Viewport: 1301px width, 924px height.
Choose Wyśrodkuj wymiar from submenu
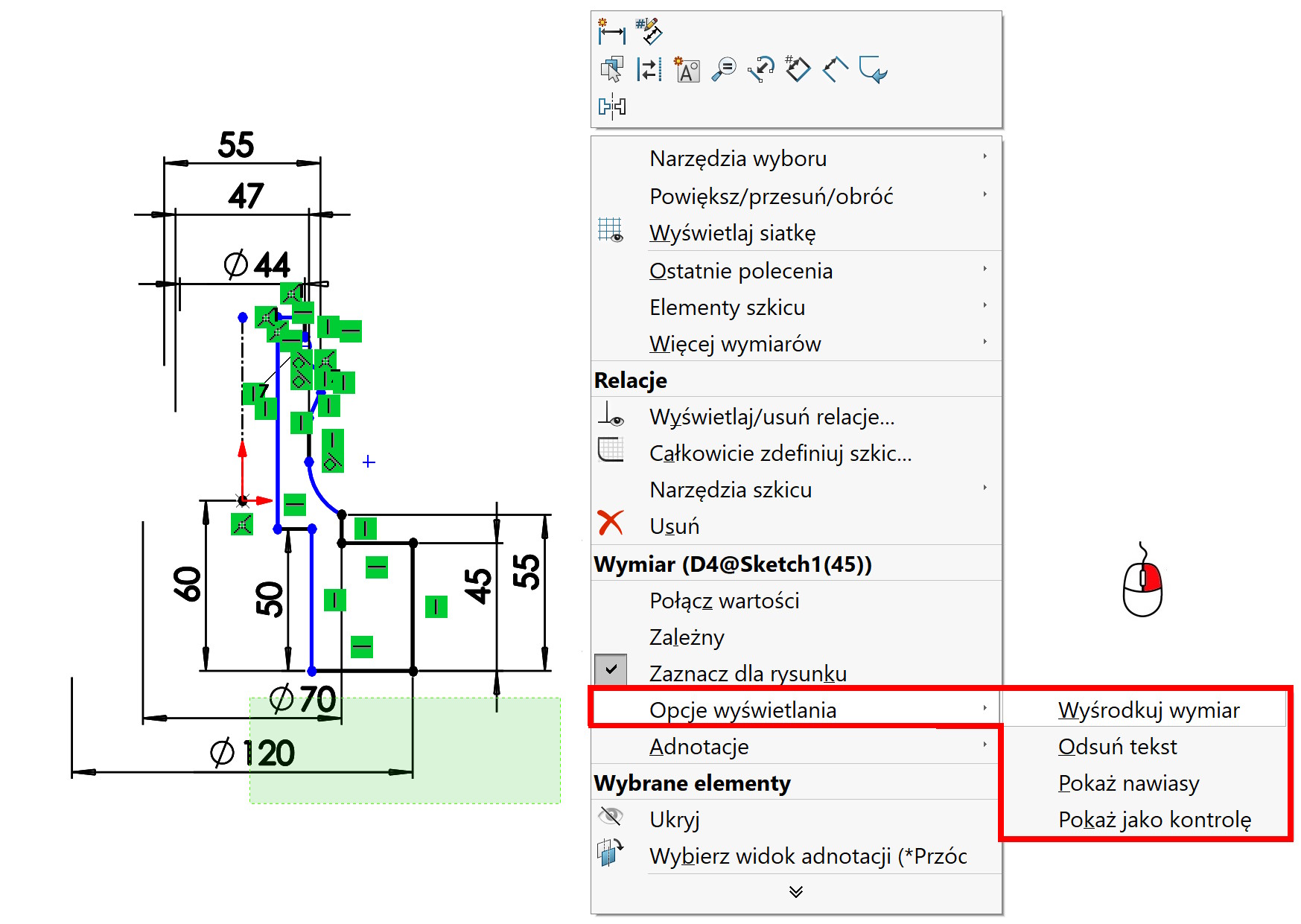(1148, 710)
